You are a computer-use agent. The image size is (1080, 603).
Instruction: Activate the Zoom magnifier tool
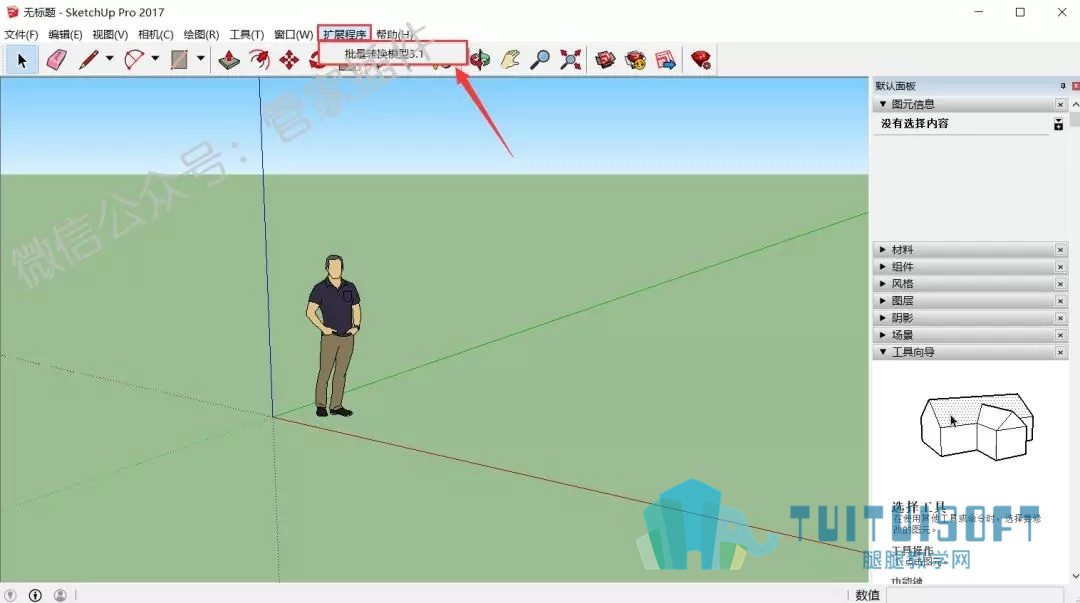point(540,60)
